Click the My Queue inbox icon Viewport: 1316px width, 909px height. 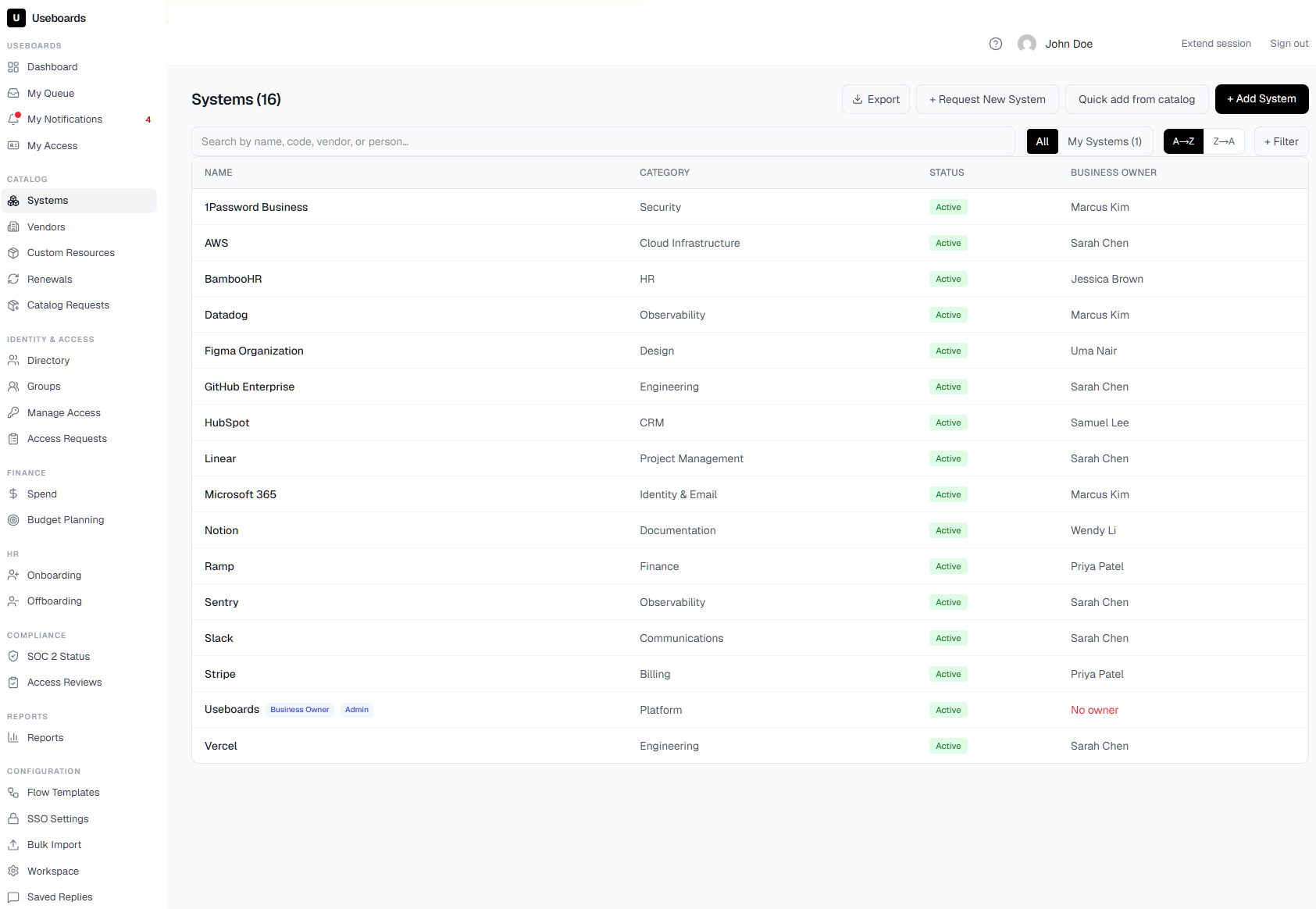coord(13,94)
